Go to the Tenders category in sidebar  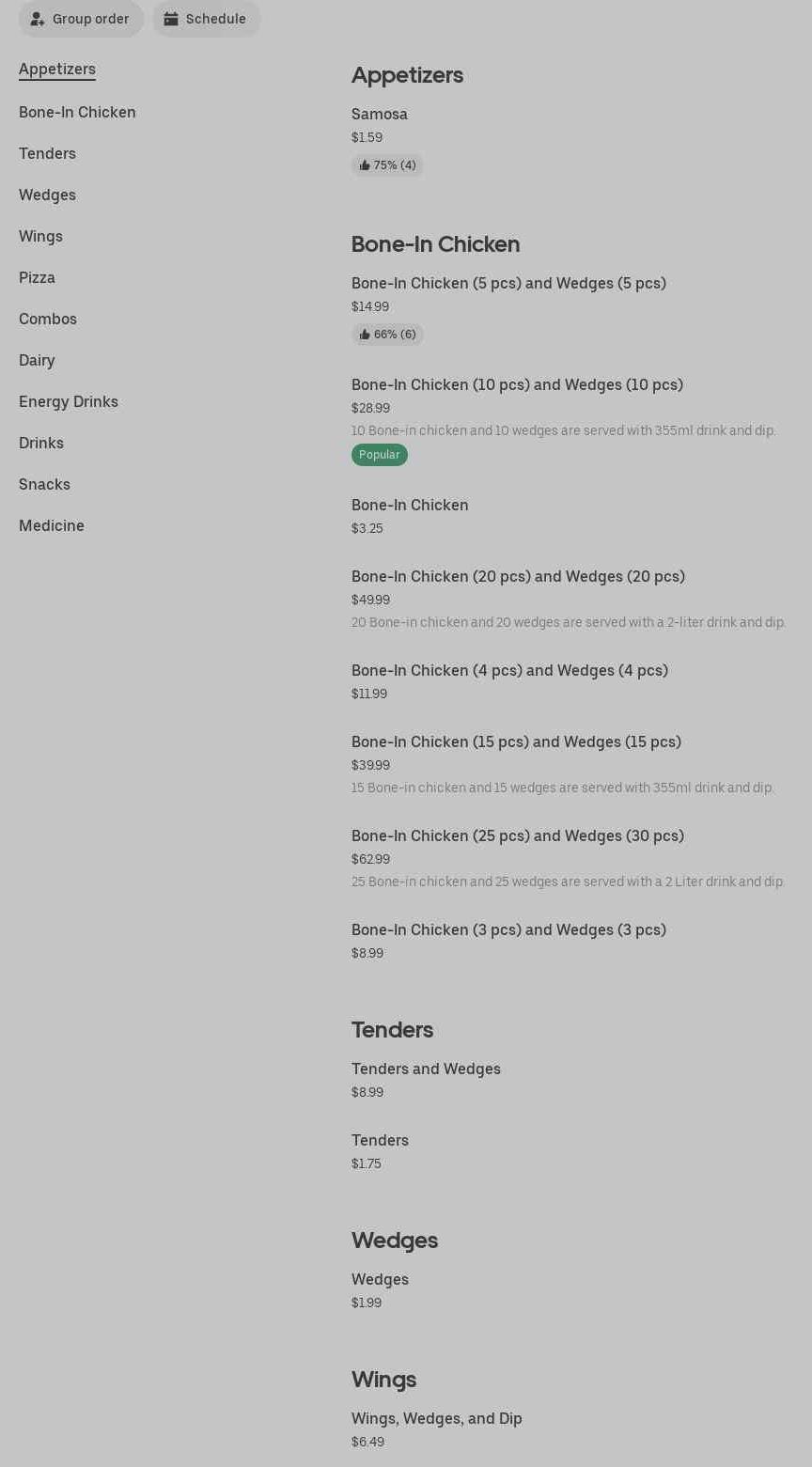pyautogui.click(x=47, y=154)
